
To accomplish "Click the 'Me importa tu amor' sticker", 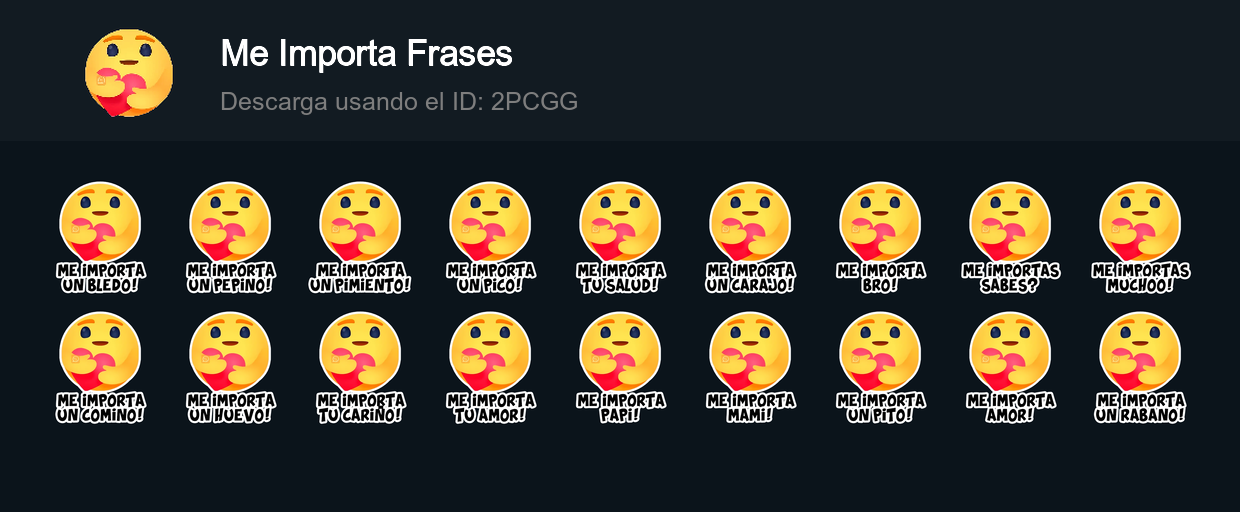I will pos(490,368).
